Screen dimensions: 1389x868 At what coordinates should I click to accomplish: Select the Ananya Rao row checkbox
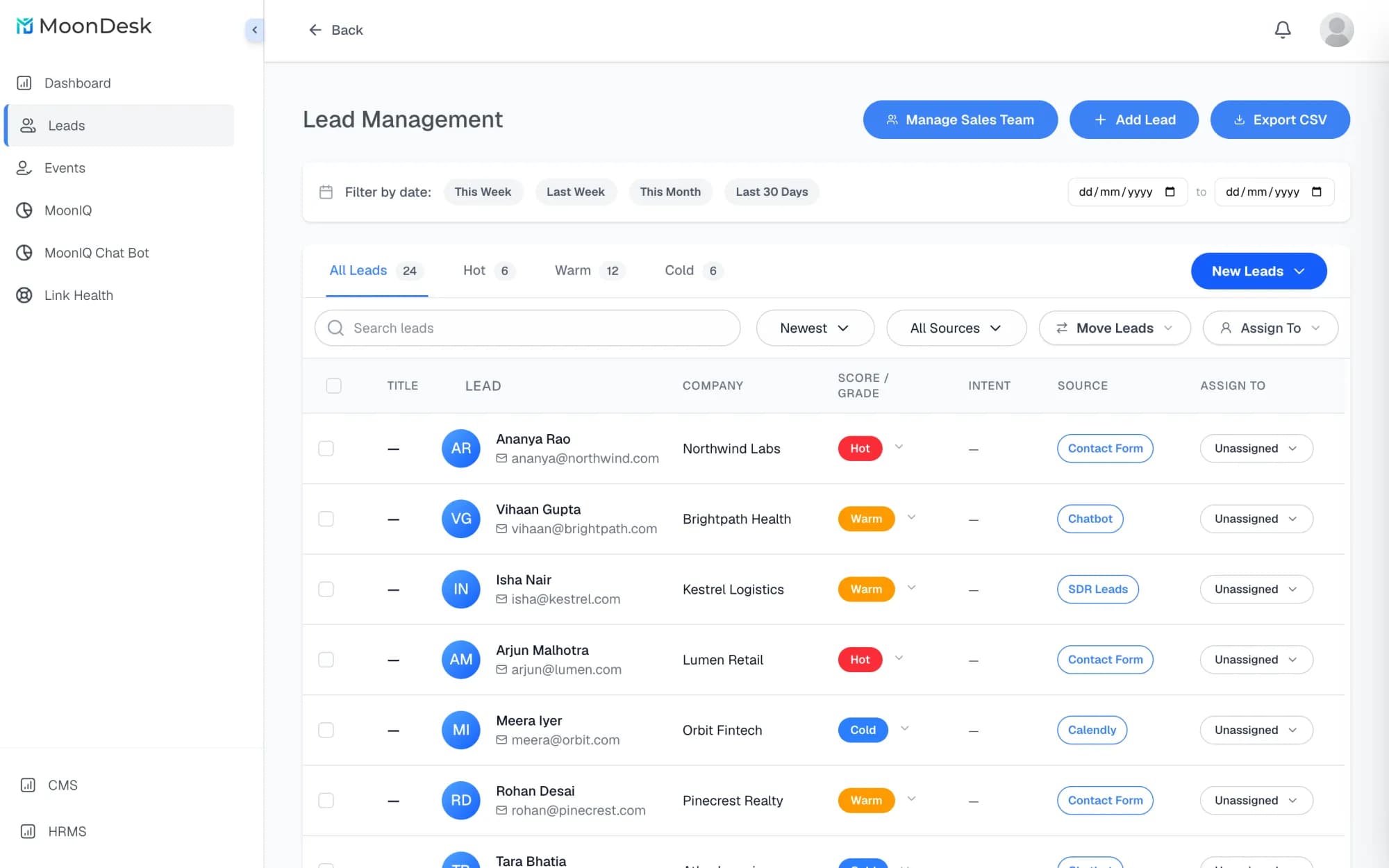326,449
